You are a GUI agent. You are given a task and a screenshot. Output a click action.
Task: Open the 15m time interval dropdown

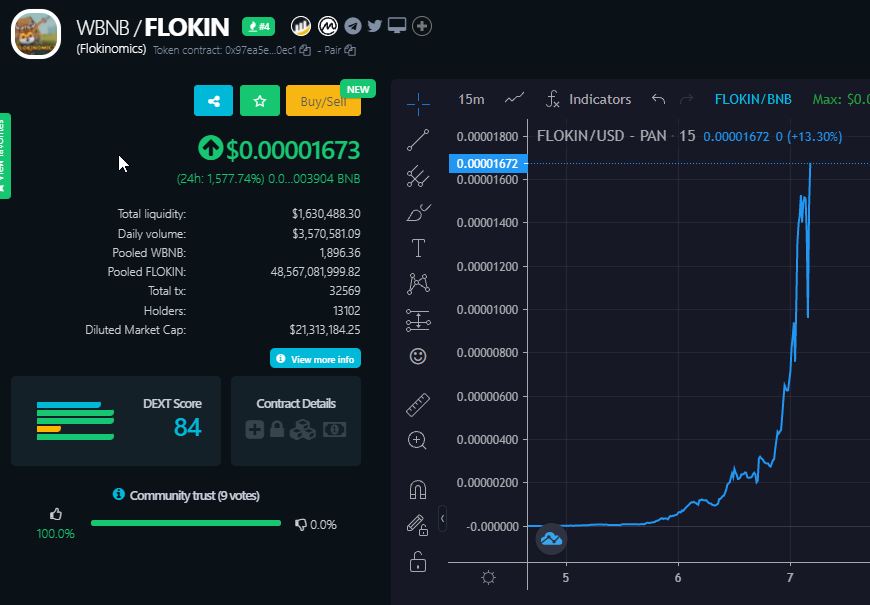[471, 99]
